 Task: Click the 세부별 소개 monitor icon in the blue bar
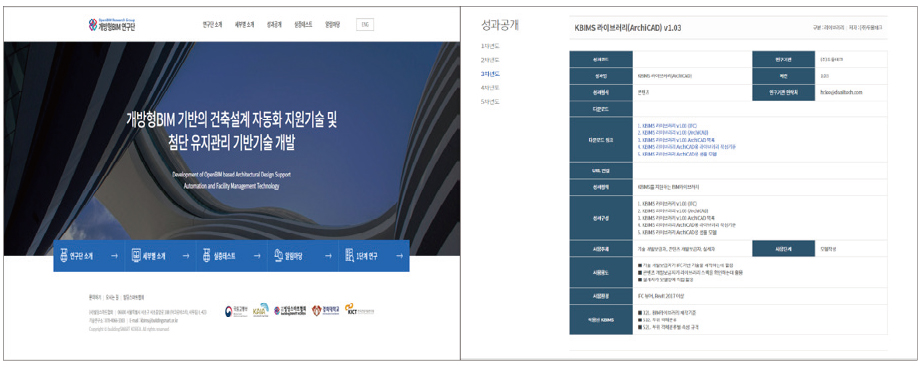(x=136, y=256)
